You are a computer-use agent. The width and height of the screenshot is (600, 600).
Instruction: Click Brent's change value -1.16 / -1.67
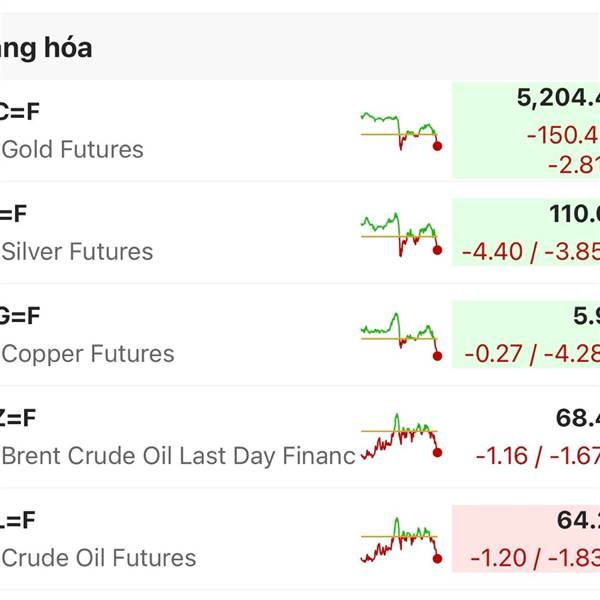(537, 456)
